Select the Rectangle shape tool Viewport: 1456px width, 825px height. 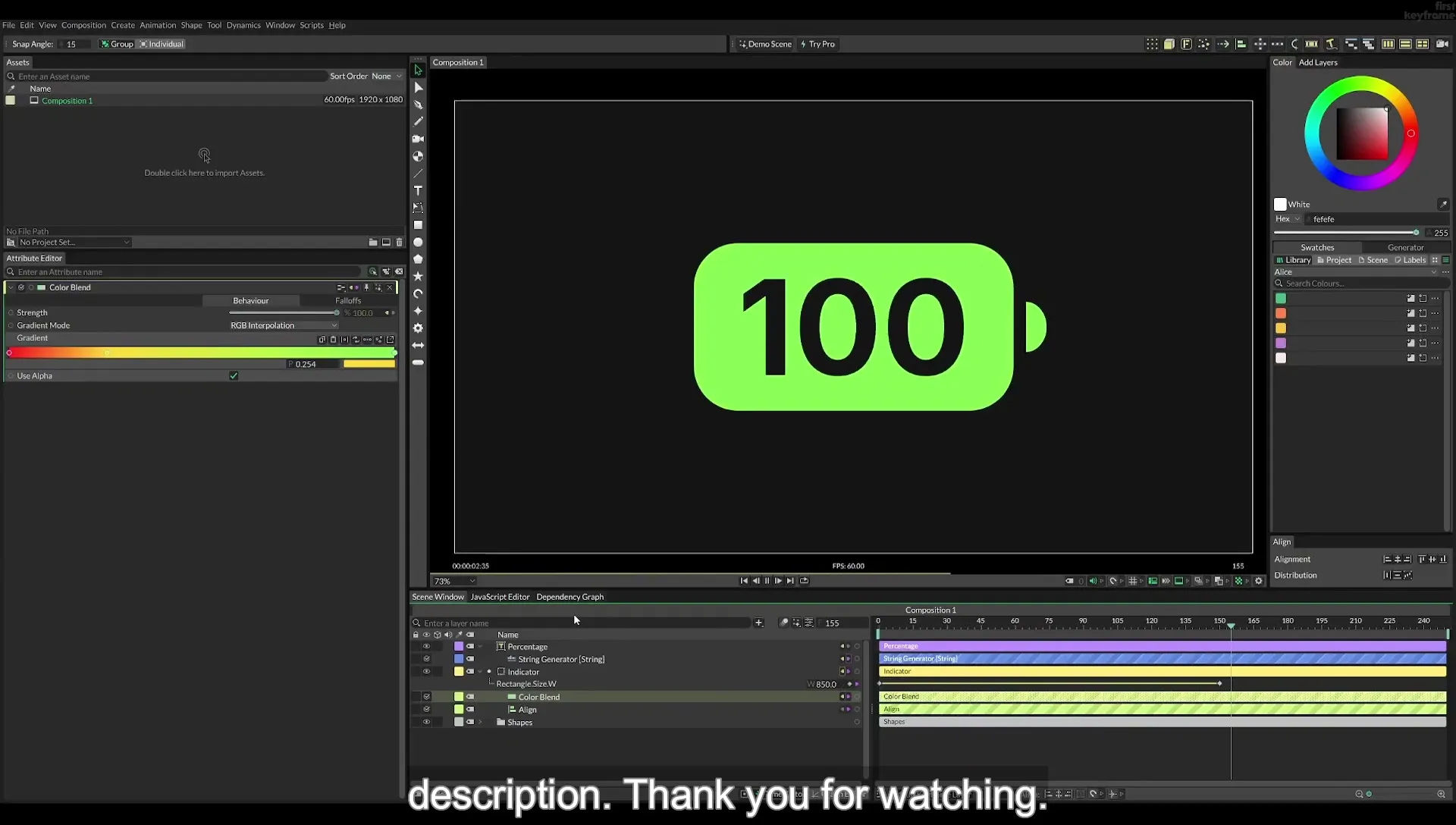click(x=418, y=225)
